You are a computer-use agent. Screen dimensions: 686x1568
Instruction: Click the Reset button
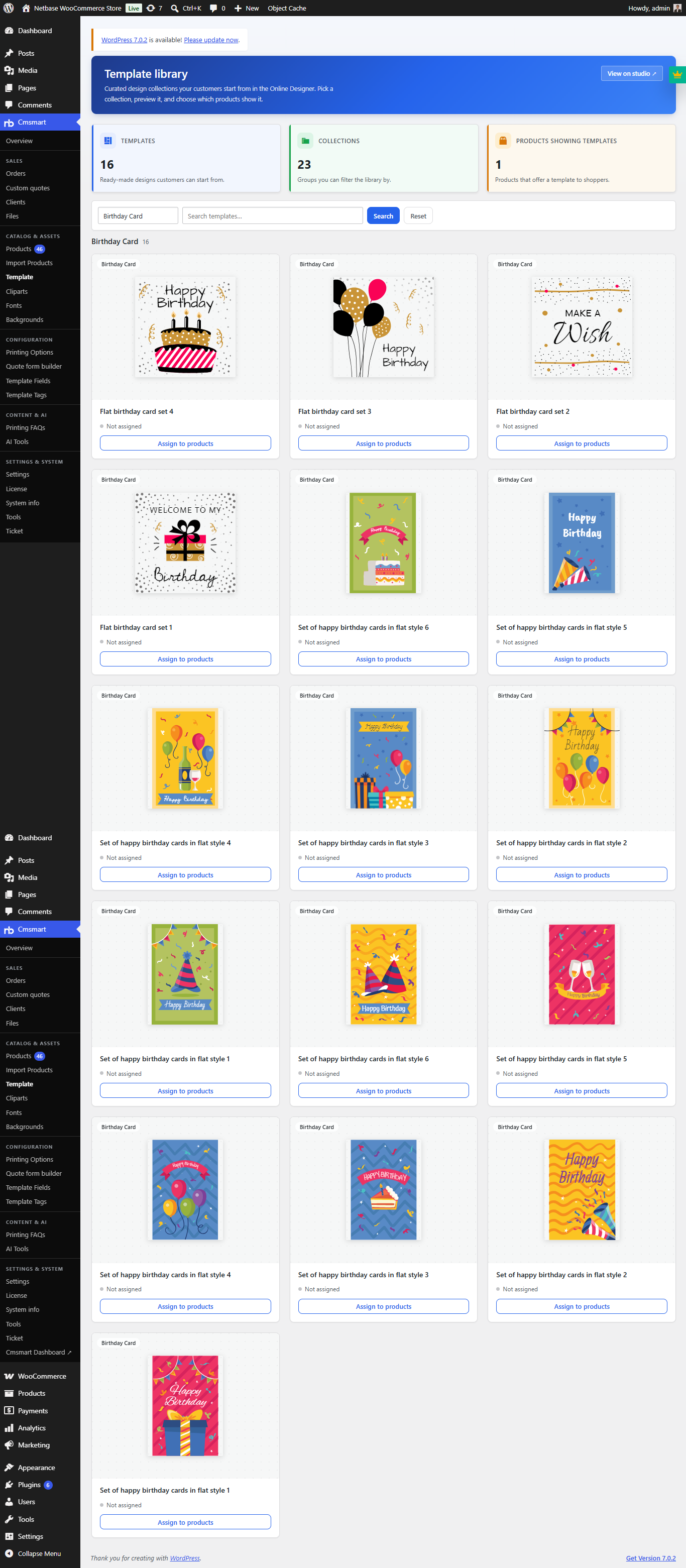click(x=417, y=215)
